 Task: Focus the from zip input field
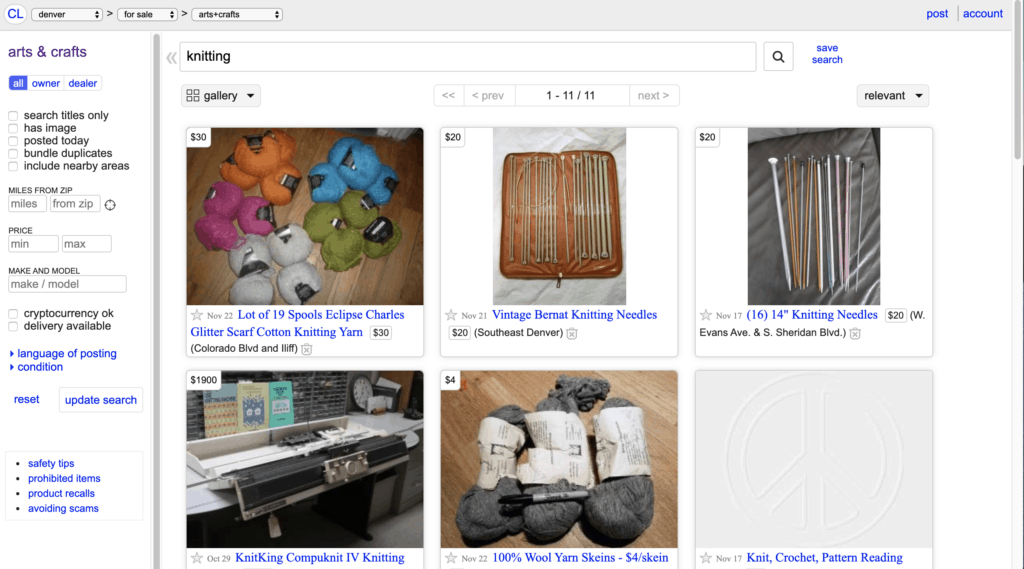point(75,204)
